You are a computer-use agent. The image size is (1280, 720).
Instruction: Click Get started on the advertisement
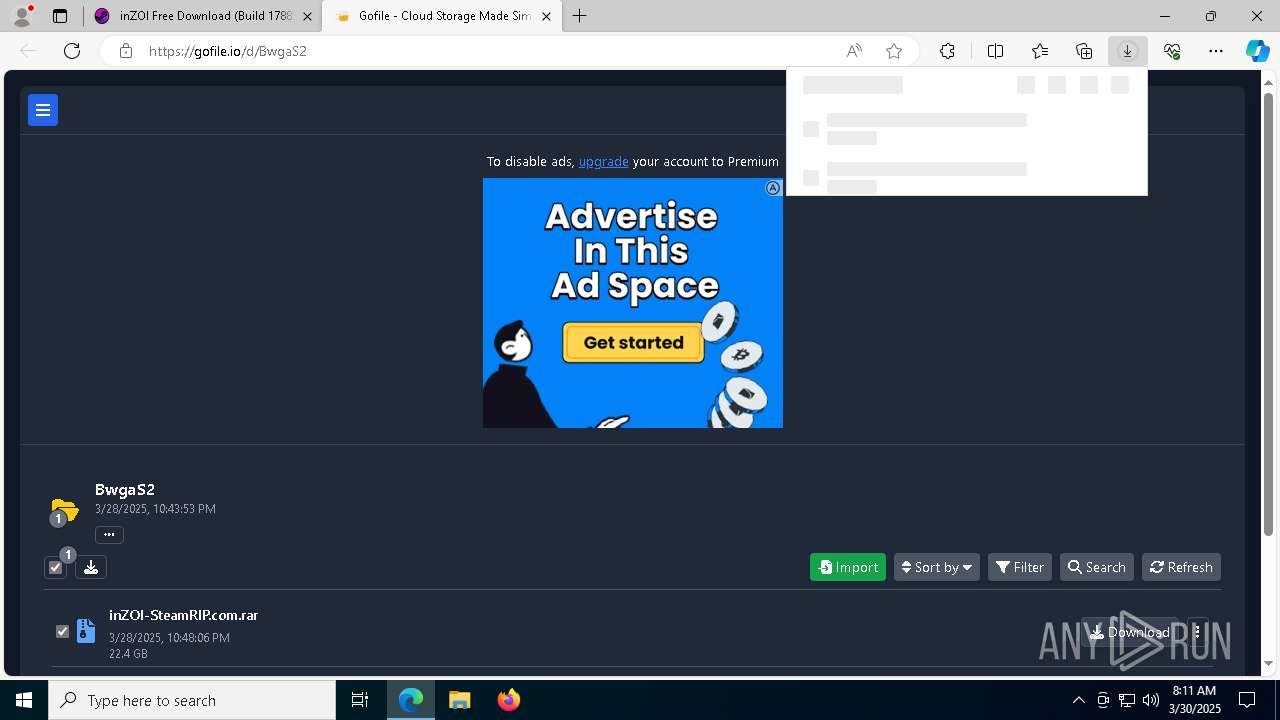[x=633, y=342]
